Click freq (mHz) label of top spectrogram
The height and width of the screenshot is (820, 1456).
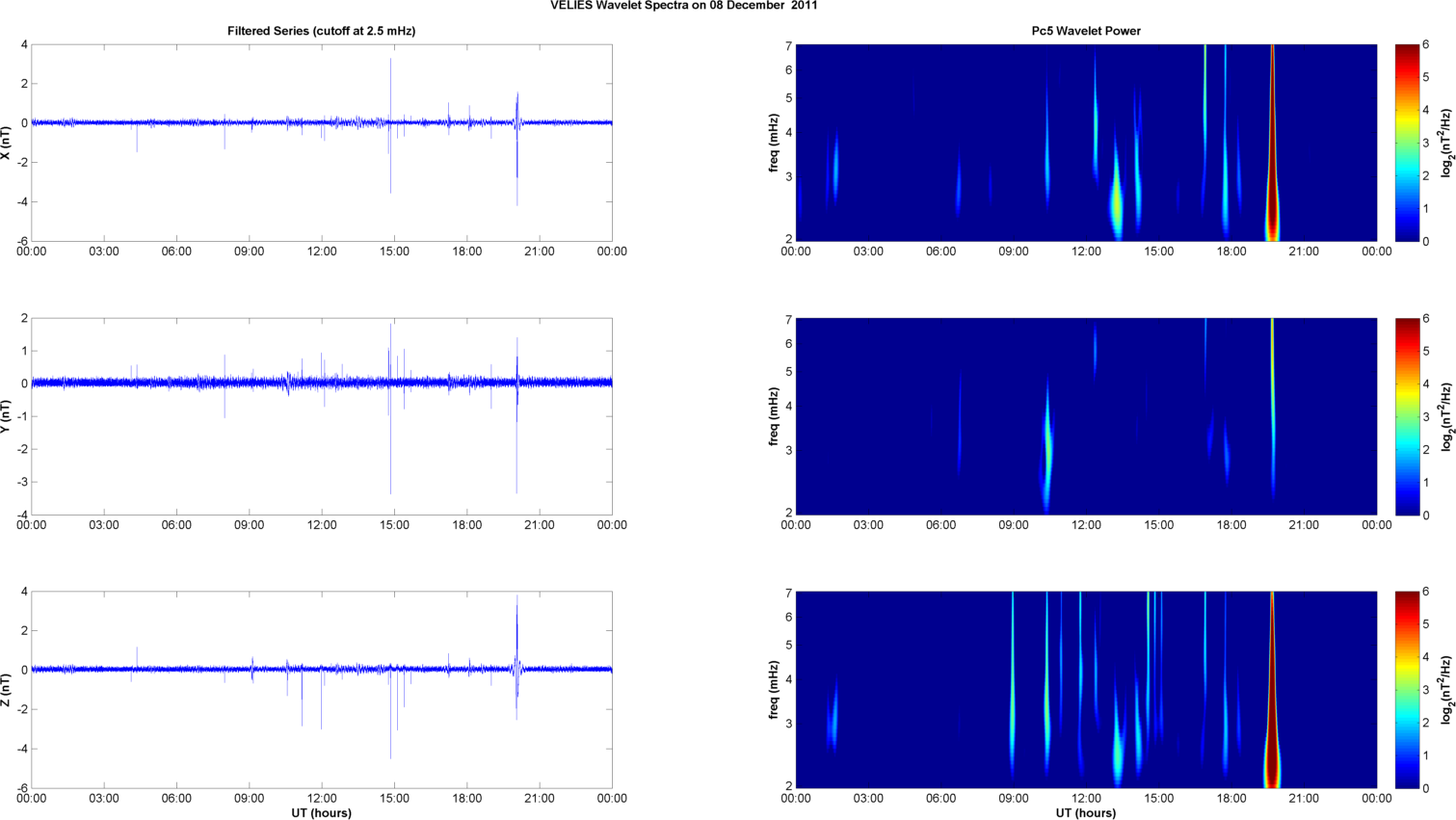(774, 143)
